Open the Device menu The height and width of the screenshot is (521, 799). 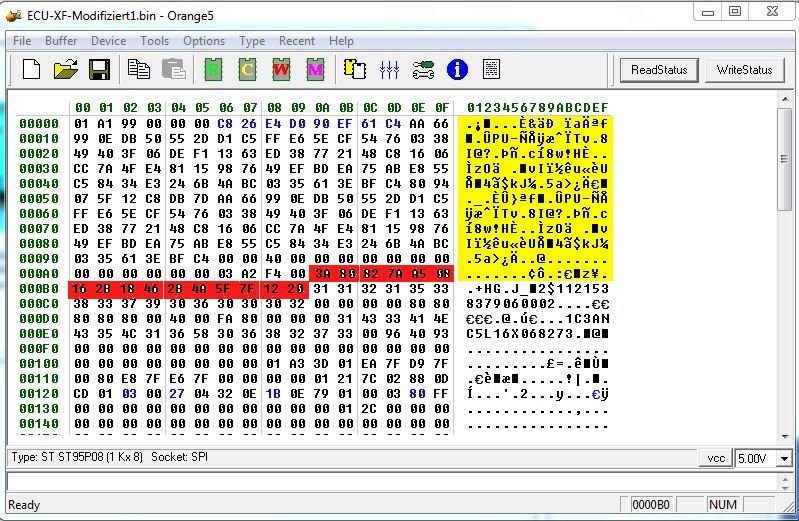click(x=108, y=41)
